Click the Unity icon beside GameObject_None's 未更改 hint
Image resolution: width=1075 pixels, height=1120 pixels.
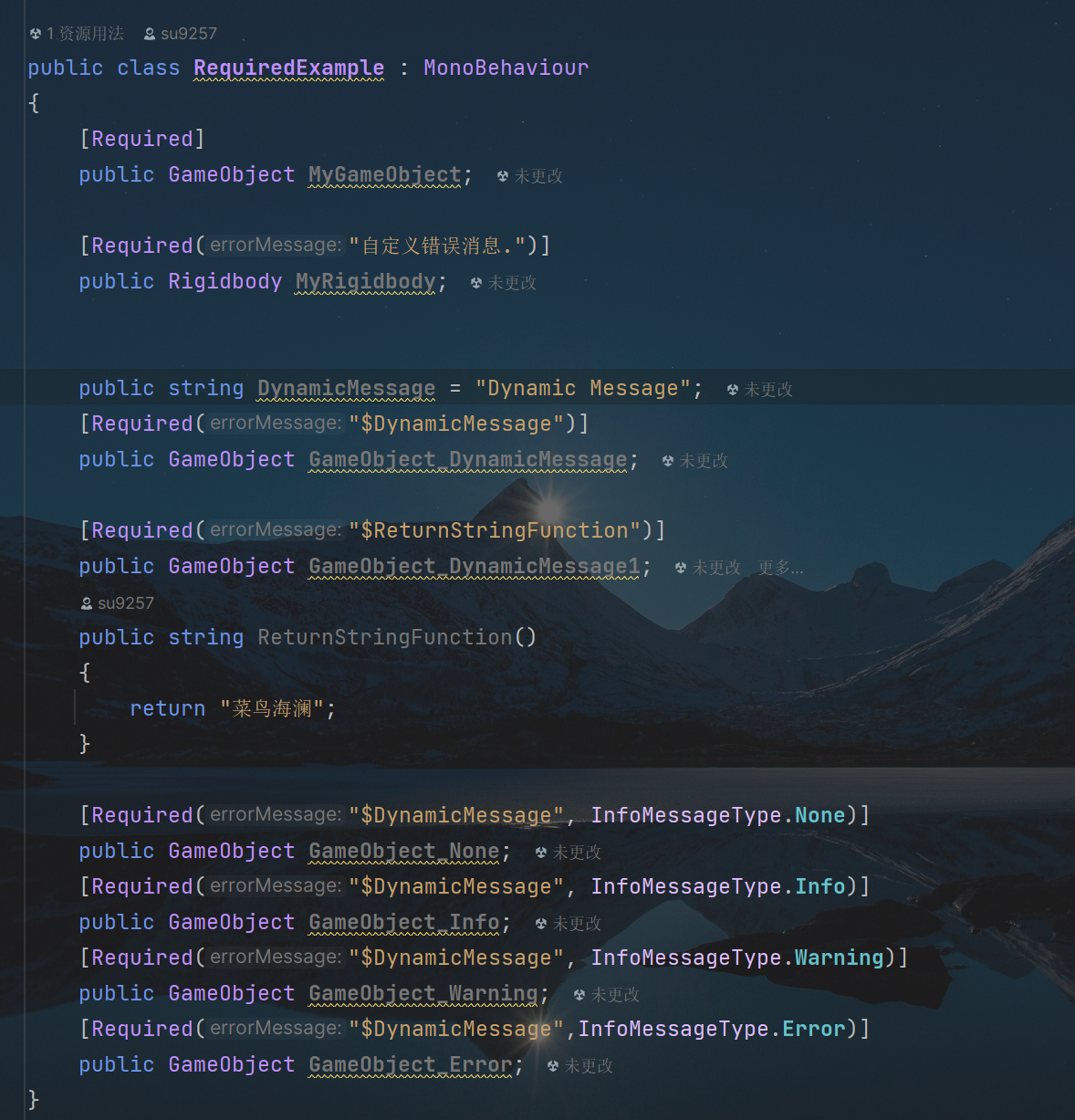[x=541, y=853]
